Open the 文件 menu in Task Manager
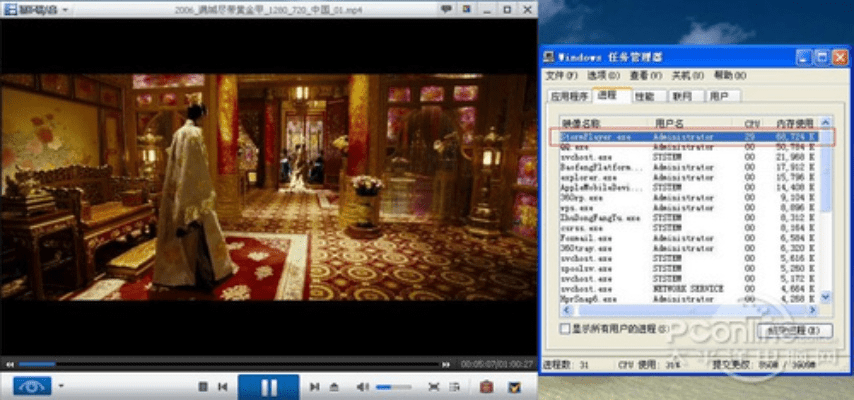Viewport: 854px width, 400px height. [561, 75]
